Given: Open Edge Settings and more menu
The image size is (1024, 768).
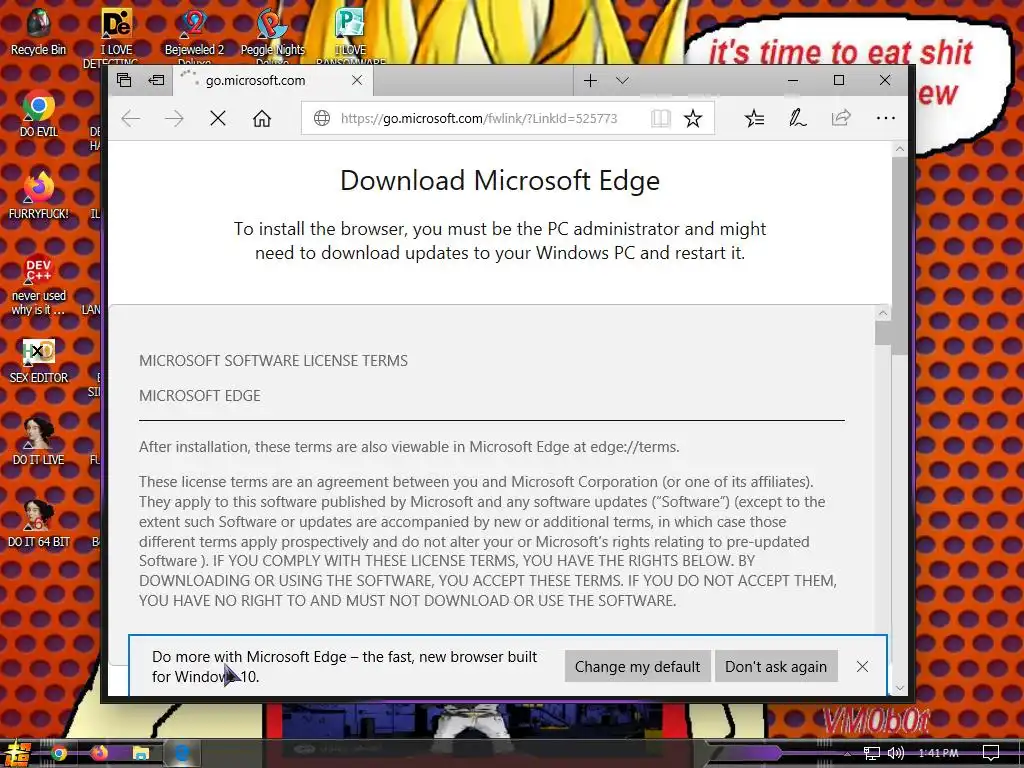Looking at the screenshot, I should pyautogui.click(x=886, y=118).
